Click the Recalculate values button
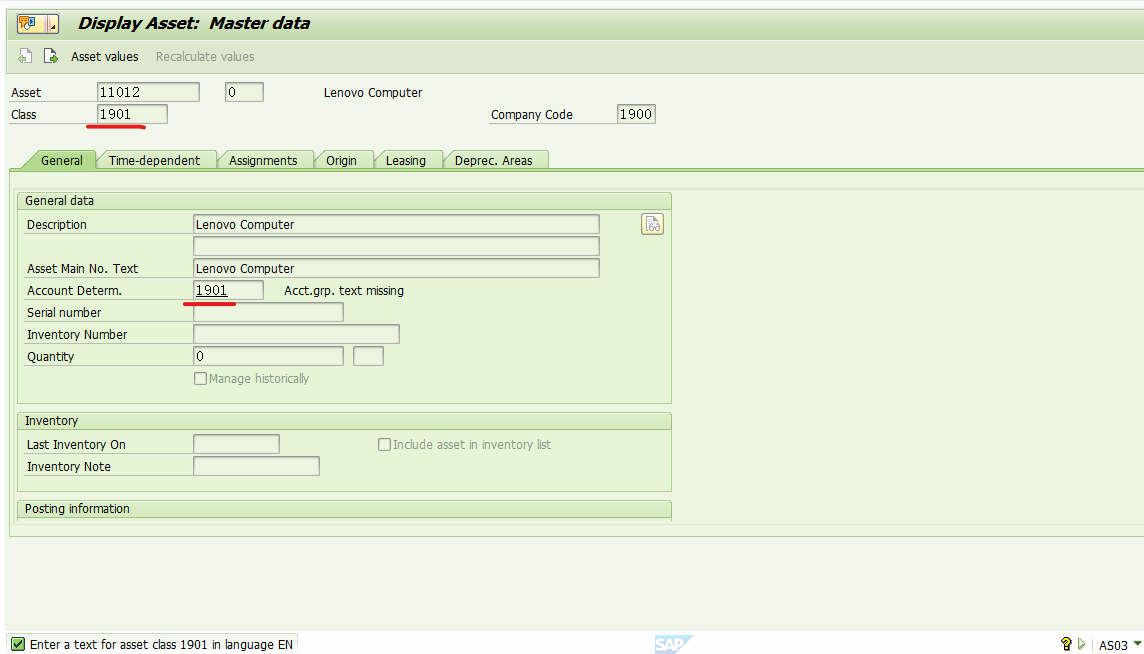1144x654 pixels. point(204,56)
